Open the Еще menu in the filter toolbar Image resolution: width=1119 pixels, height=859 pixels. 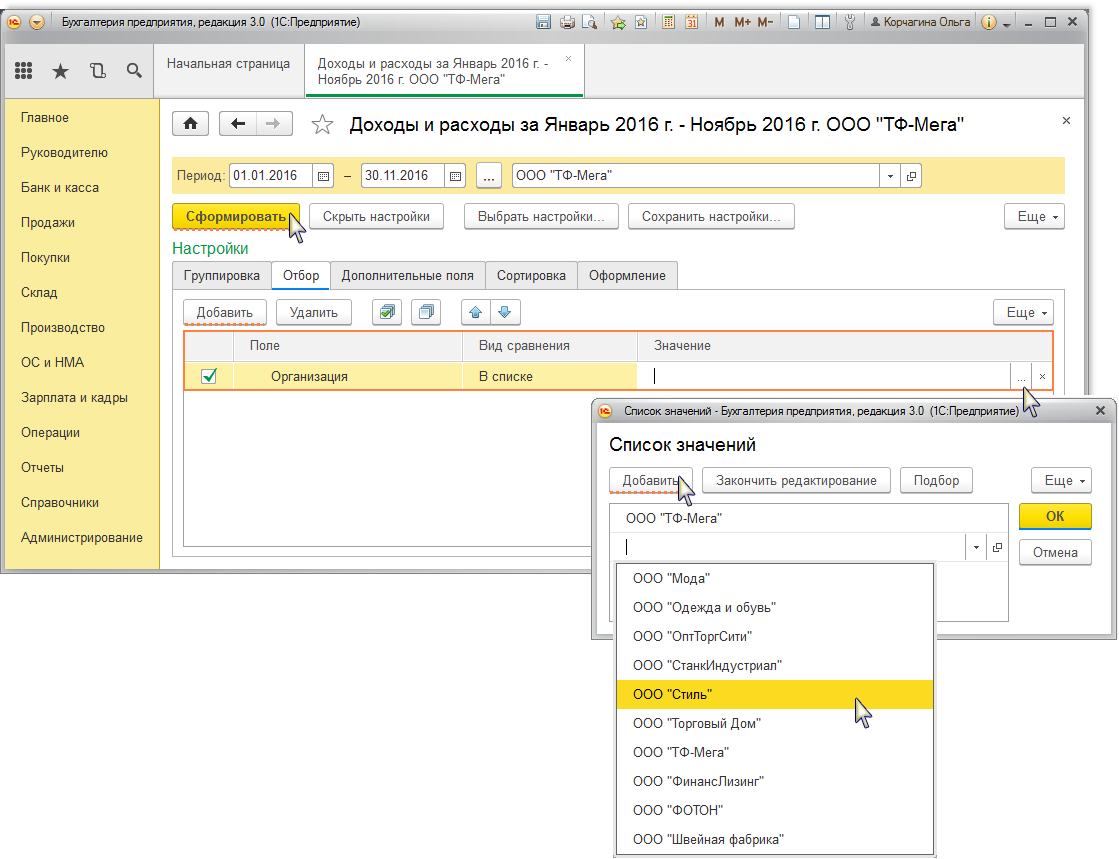tap(1023, 312)
